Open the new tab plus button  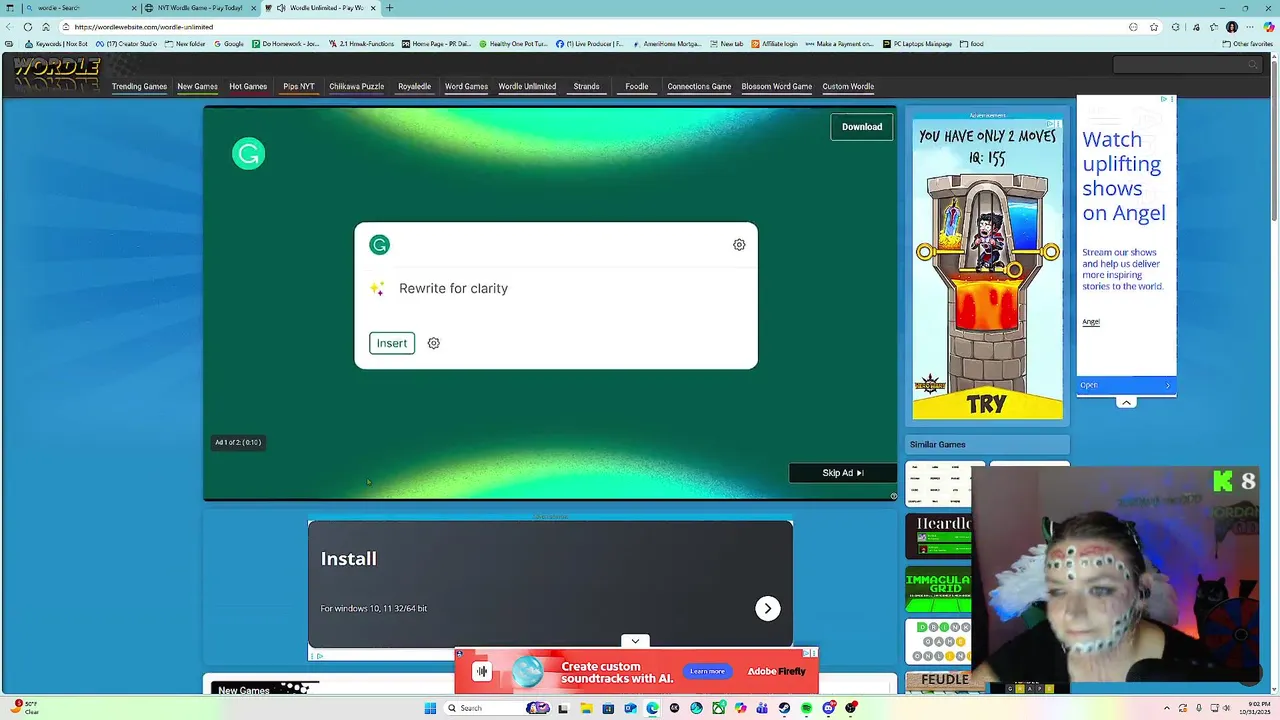pos(389,8)
